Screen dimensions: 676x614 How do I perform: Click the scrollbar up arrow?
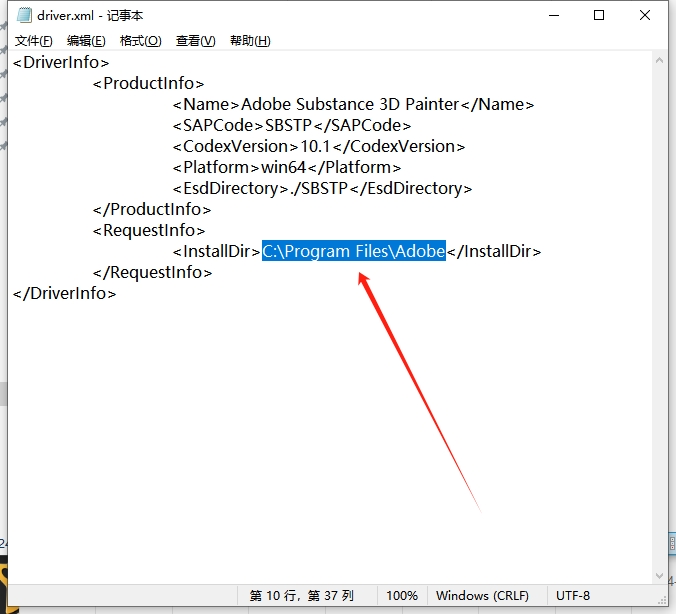point(659,61)
